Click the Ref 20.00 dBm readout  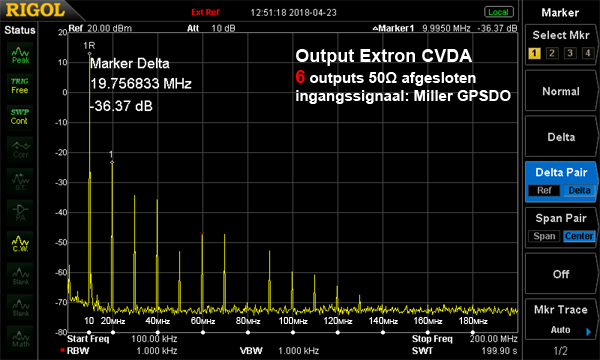(x=100, y=28)
